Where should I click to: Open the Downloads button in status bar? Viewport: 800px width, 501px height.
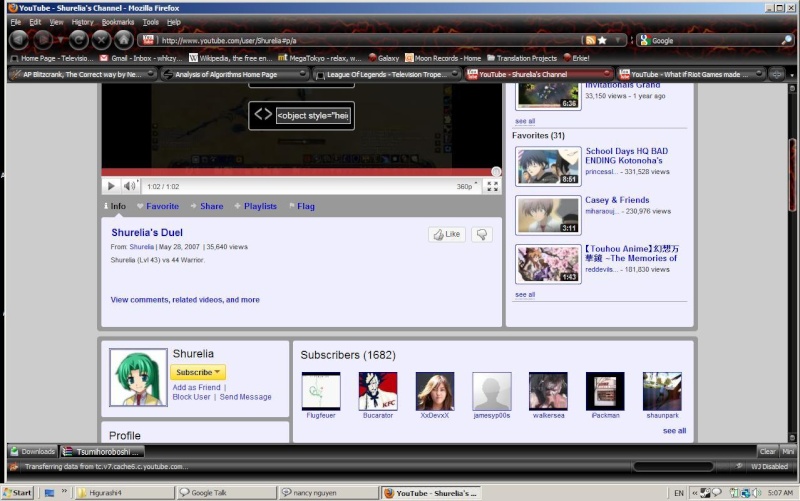[x=33, y=452]
